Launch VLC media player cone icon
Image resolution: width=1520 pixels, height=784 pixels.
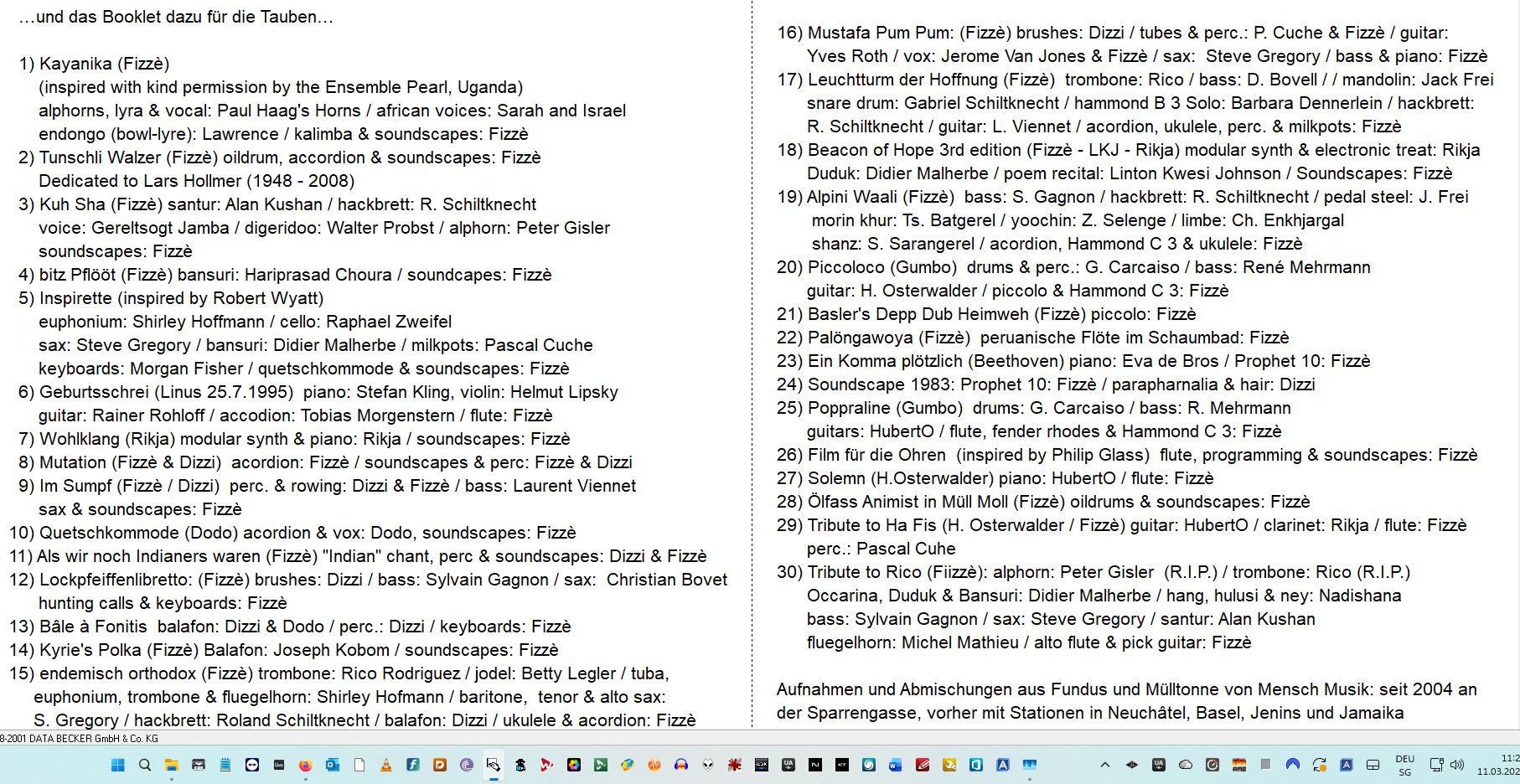pyautogui.click(x=386, y=765)
